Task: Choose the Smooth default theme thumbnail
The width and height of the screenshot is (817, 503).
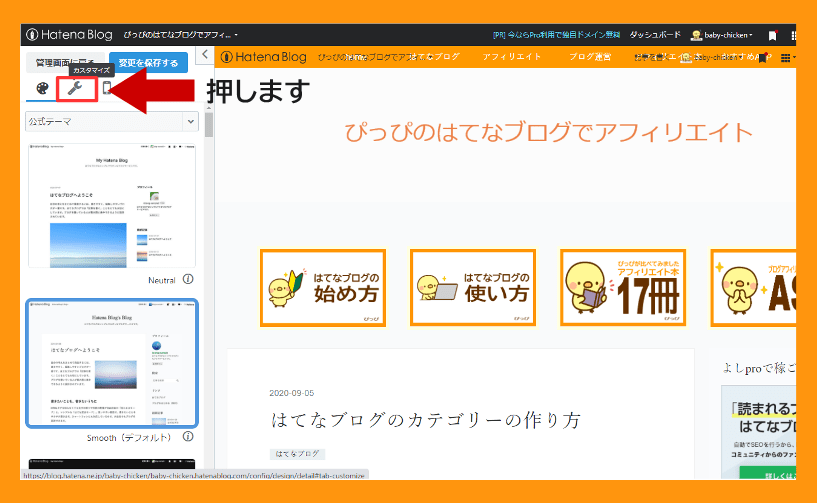Action: tap(112, 363)
